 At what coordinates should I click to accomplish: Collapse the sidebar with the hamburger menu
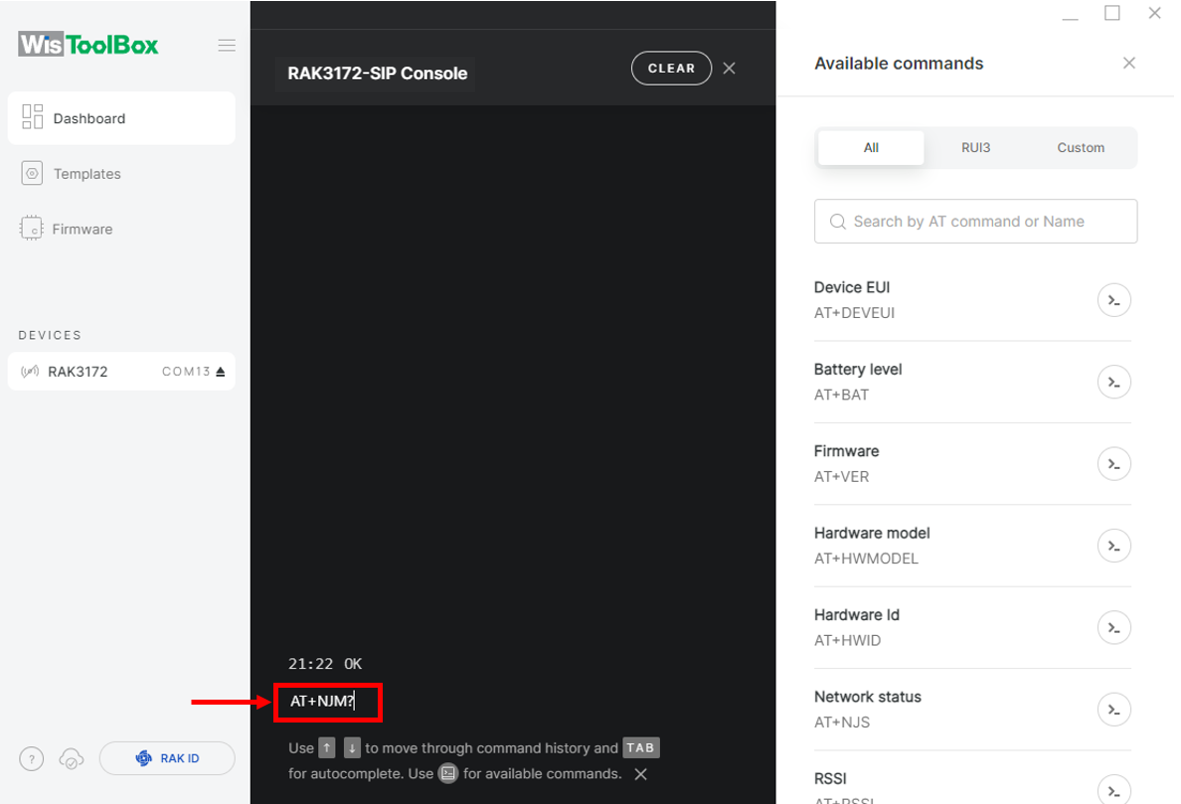227,45
